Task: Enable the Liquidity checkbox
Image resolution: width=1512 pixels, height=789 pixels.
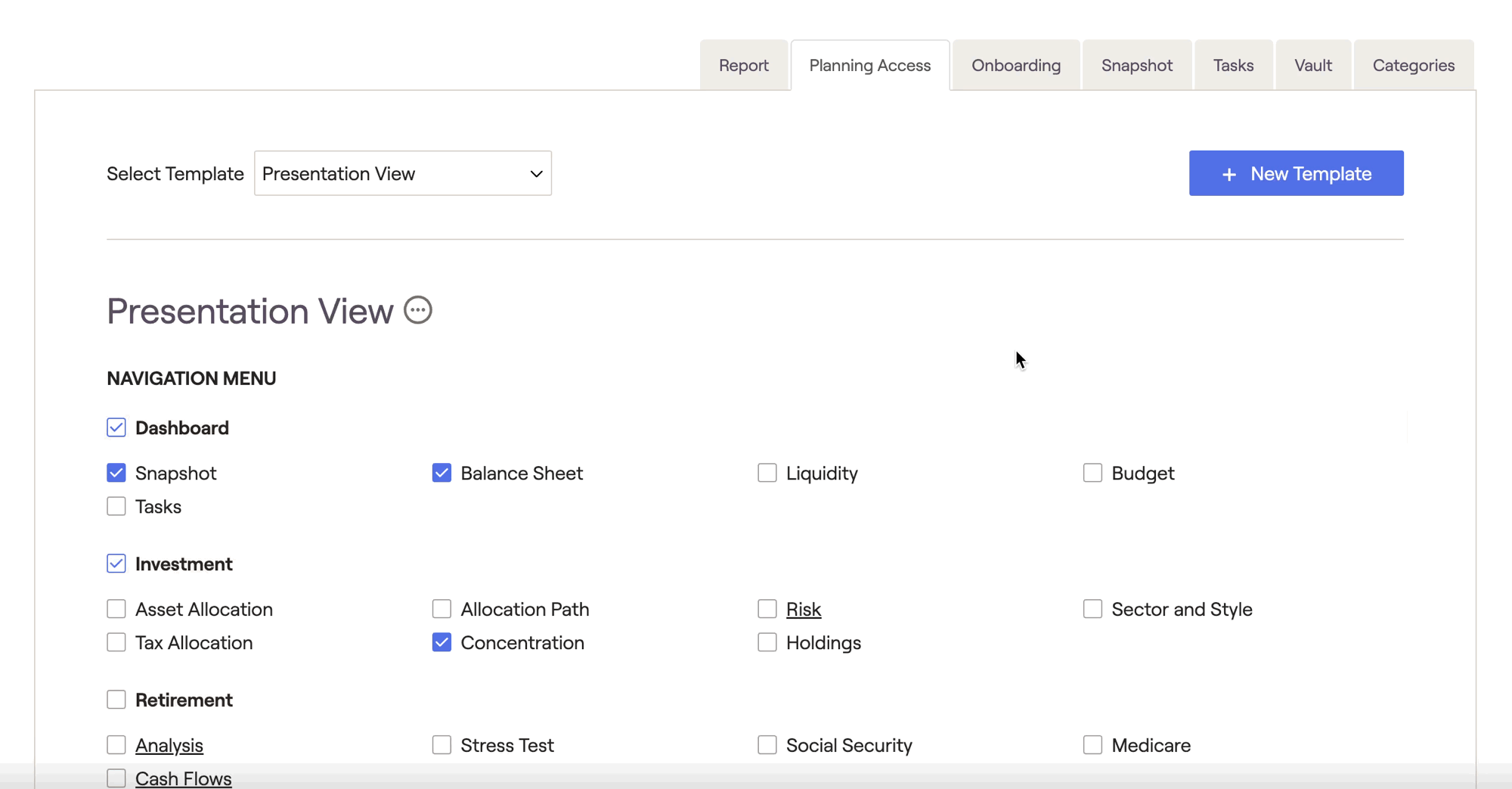Action: pos(767,474)
